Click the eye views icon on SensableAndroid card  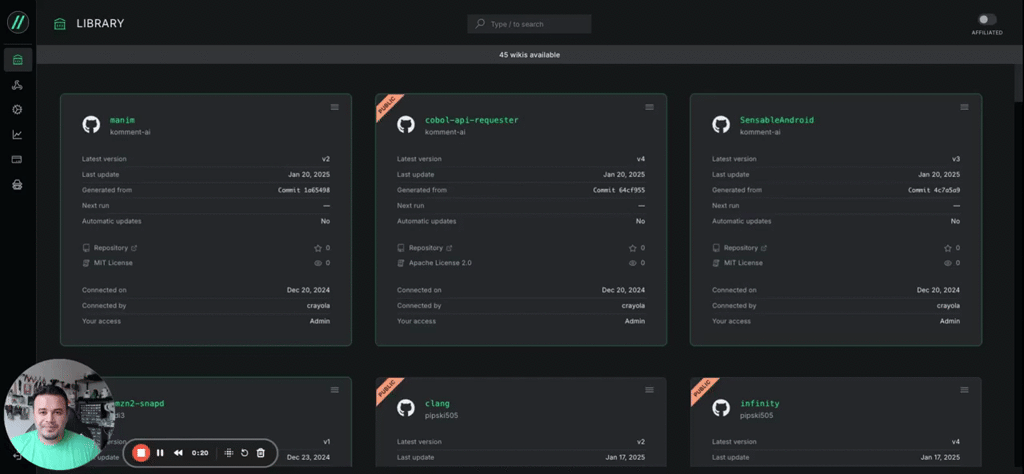[x=948, y=263]
